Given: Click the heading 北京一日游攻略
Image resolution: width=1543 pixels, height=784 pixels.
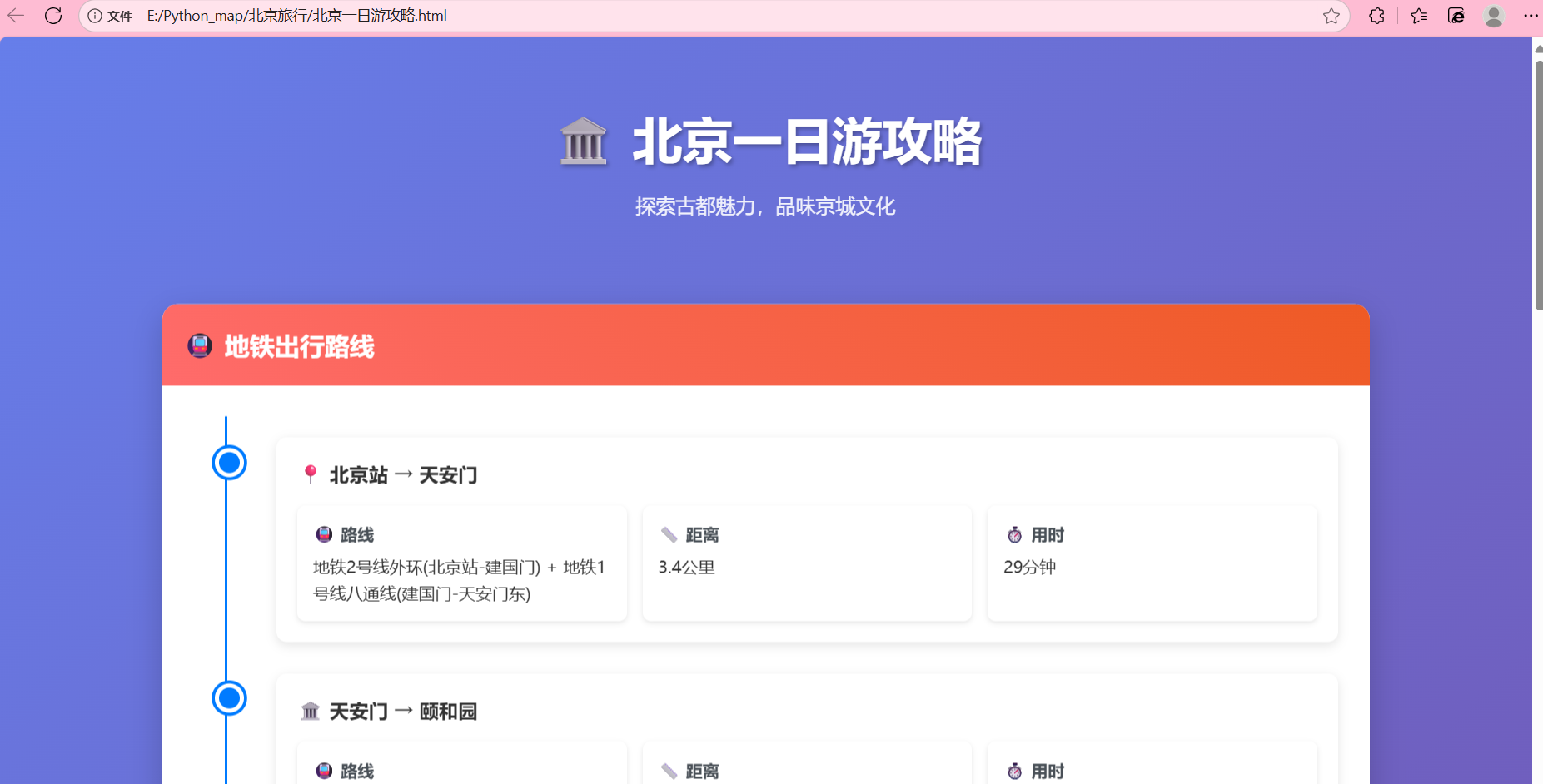Looking at the screenshot, I should (807, 141).
